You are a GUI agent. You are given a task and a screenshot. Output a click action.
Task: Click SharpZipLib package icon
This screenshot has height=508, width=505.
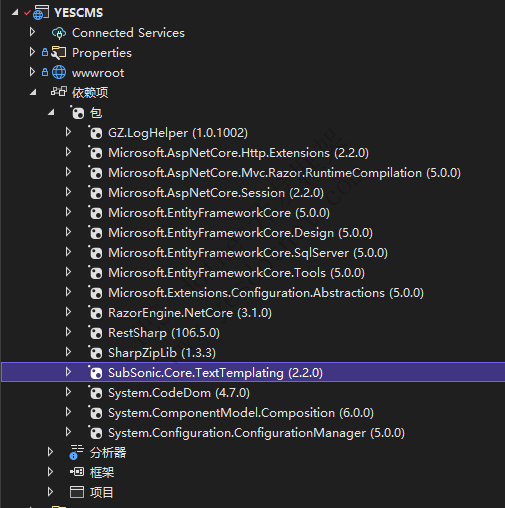[x=96, y=353]
